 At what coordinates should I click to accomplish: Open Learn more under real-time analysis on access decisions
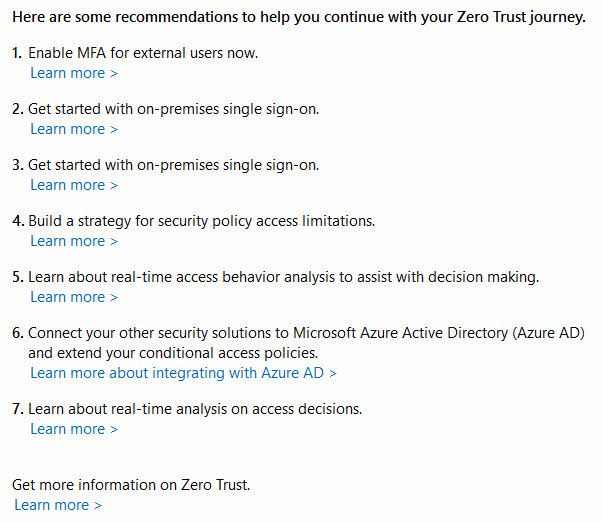pyautogui.click(x=74, y=429)
